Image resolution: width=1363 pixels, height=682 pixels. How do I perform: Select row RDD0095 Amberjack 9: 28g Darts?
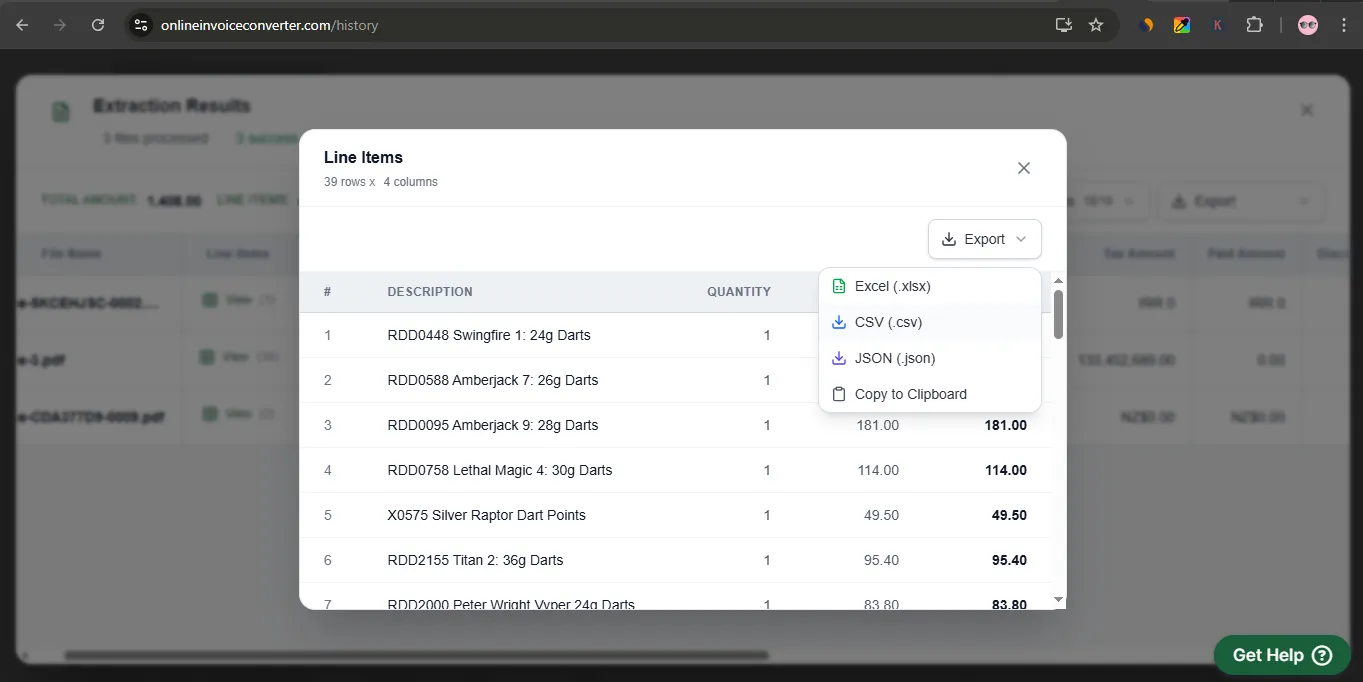tap(676, 425)
